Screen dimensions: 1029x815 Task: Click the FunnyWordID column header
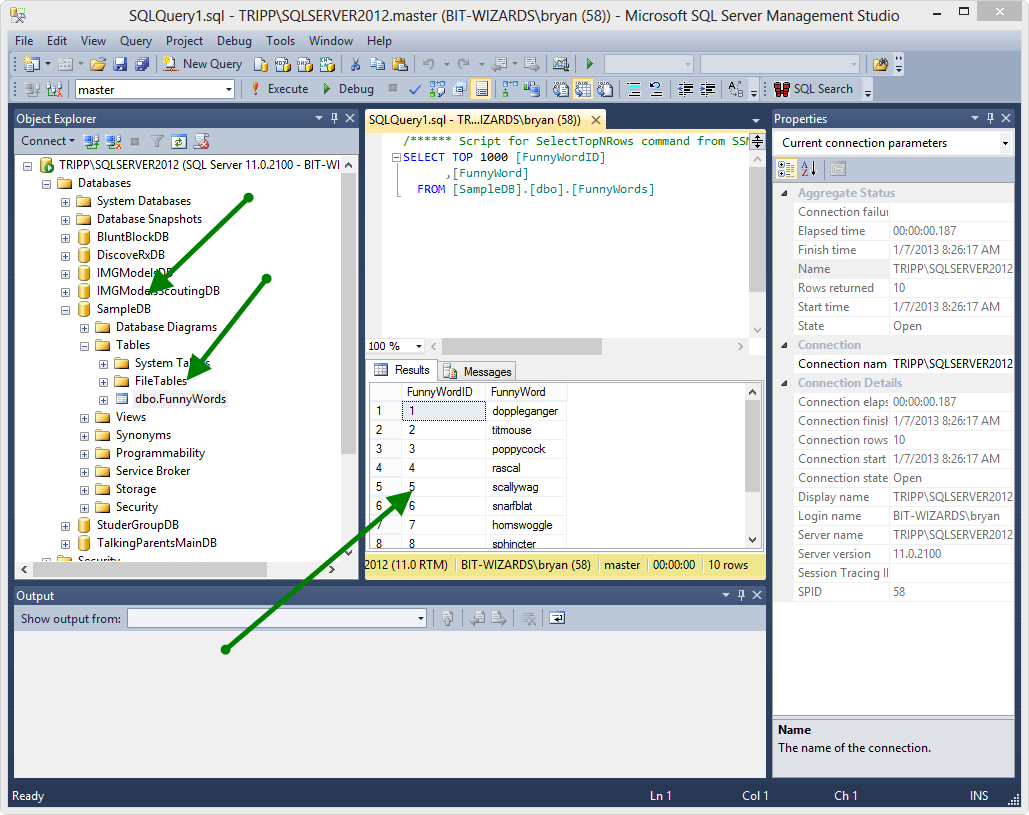pyautogui.click(x=444, y=392)
